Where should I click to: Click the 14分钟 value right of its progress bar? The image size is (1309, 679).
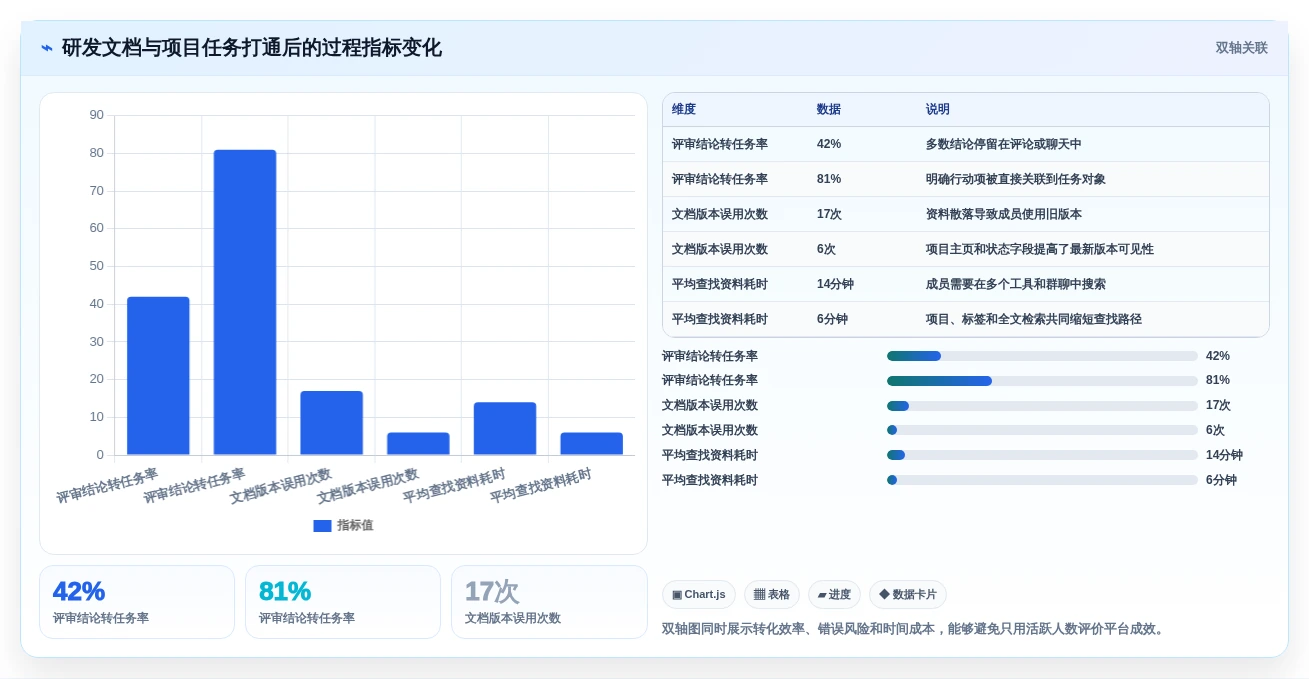click(x=1224, y=455)
